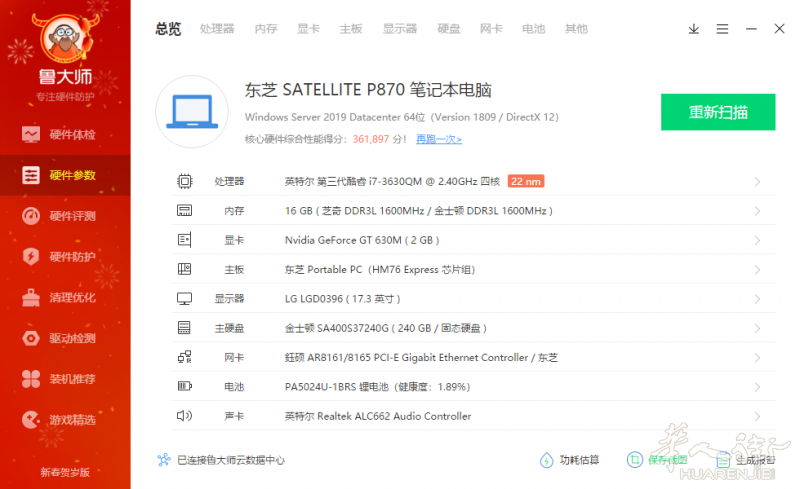Open 清理优化 cleanup section
The width and height of the screenshot is (800, 489).
65,298
